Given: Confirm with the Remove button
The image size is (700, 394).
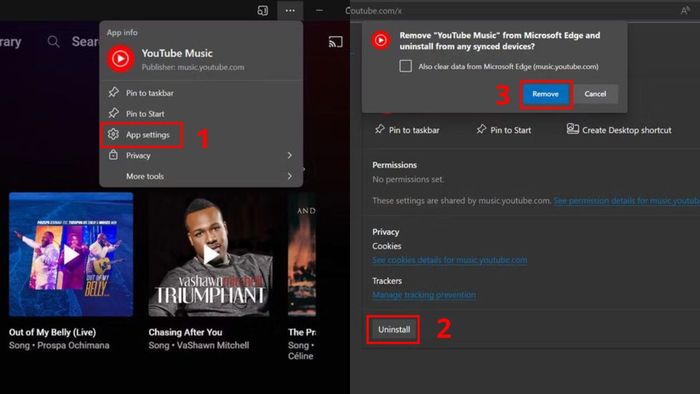Looking at the screenshot, I should (546, 94).
